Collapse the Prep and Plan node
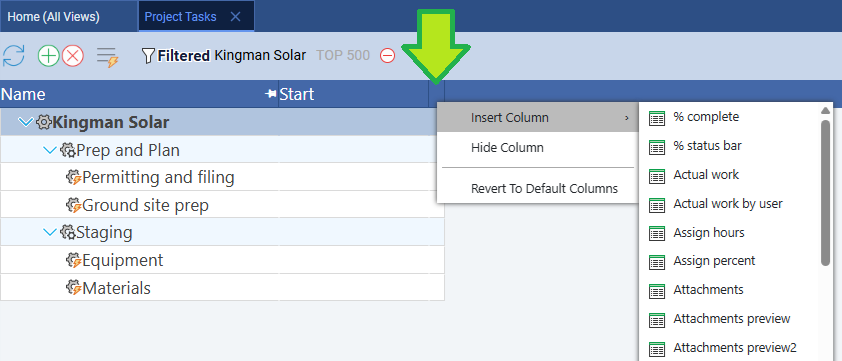Image resolution: width=842 pixels, height=361 pixels. tap(49, 150)
